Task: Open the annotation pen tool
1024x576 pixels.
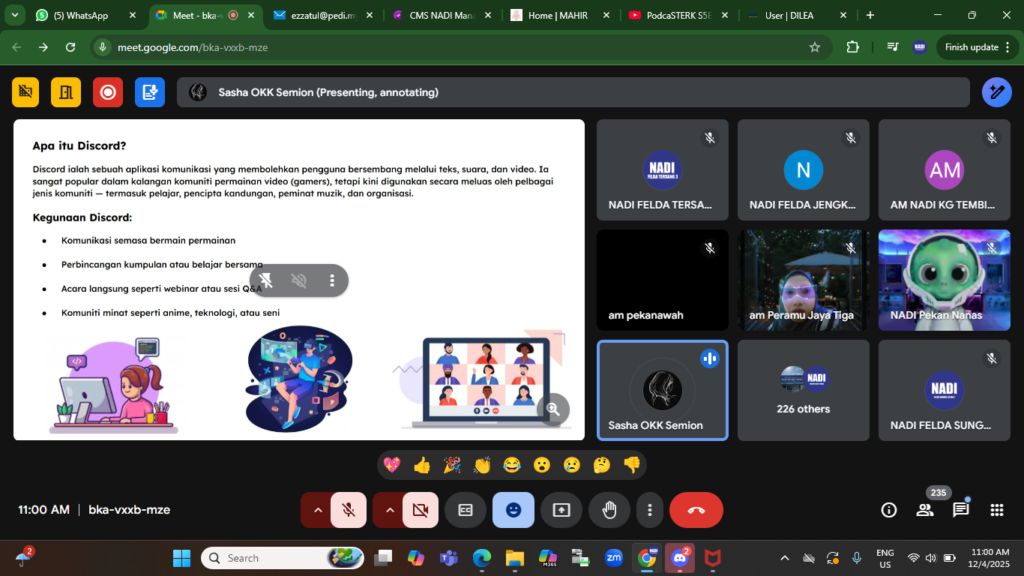Action: (997, 92)
